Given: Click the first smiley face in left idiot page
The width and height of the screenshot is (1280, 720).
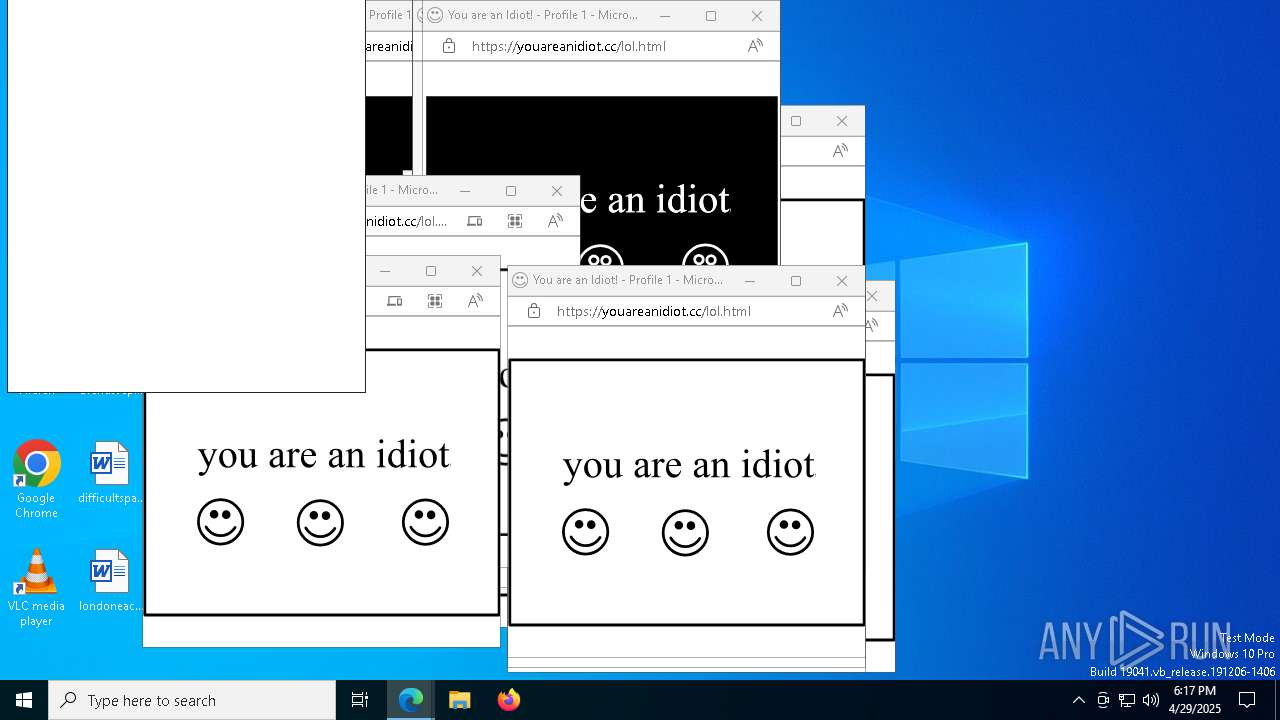Looking at the screenshot, I should pos(220,522).
